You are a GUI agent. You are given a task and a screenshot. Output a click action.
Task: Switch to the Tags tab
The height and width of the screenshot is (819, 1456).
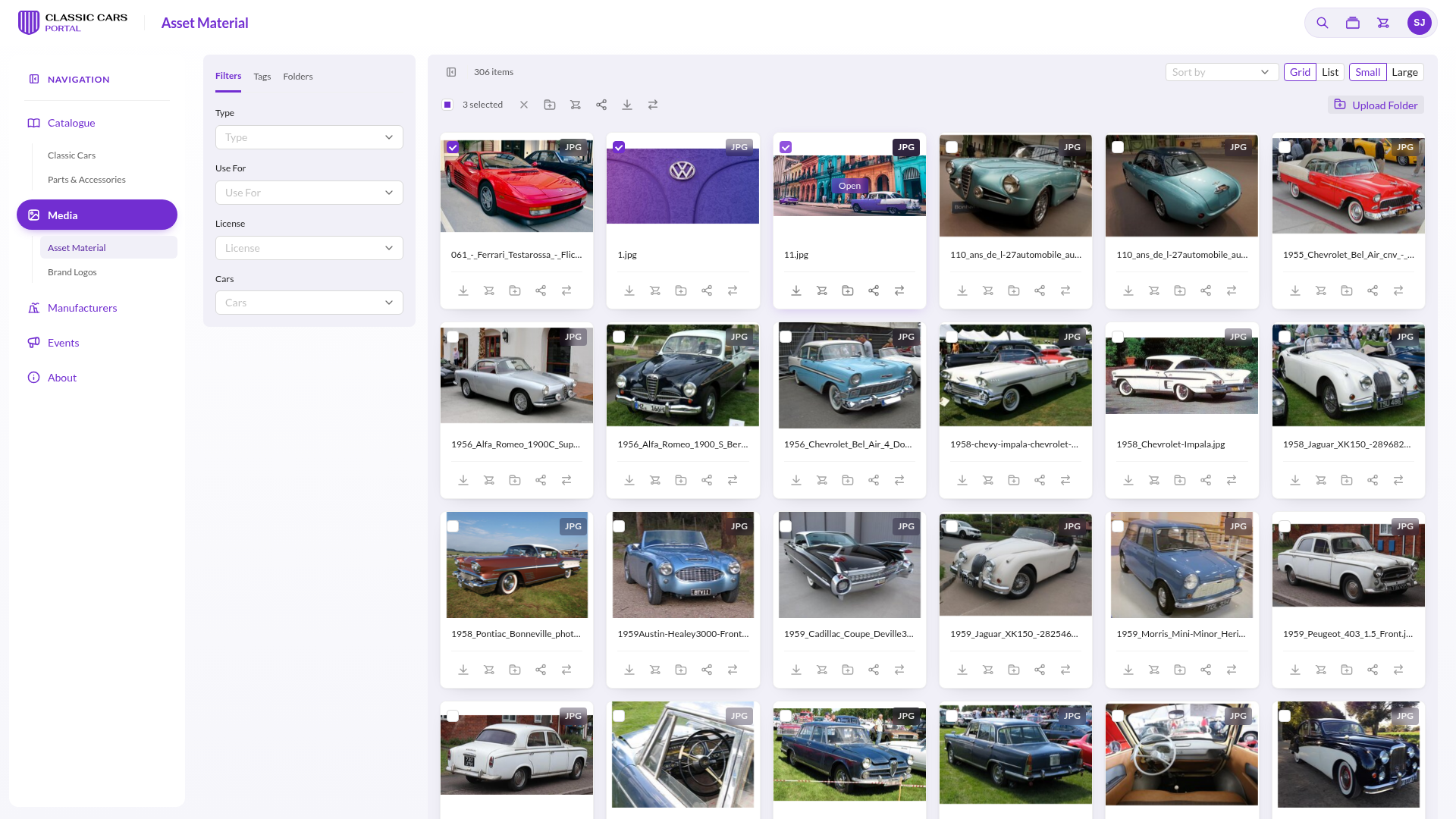point(262,77)
